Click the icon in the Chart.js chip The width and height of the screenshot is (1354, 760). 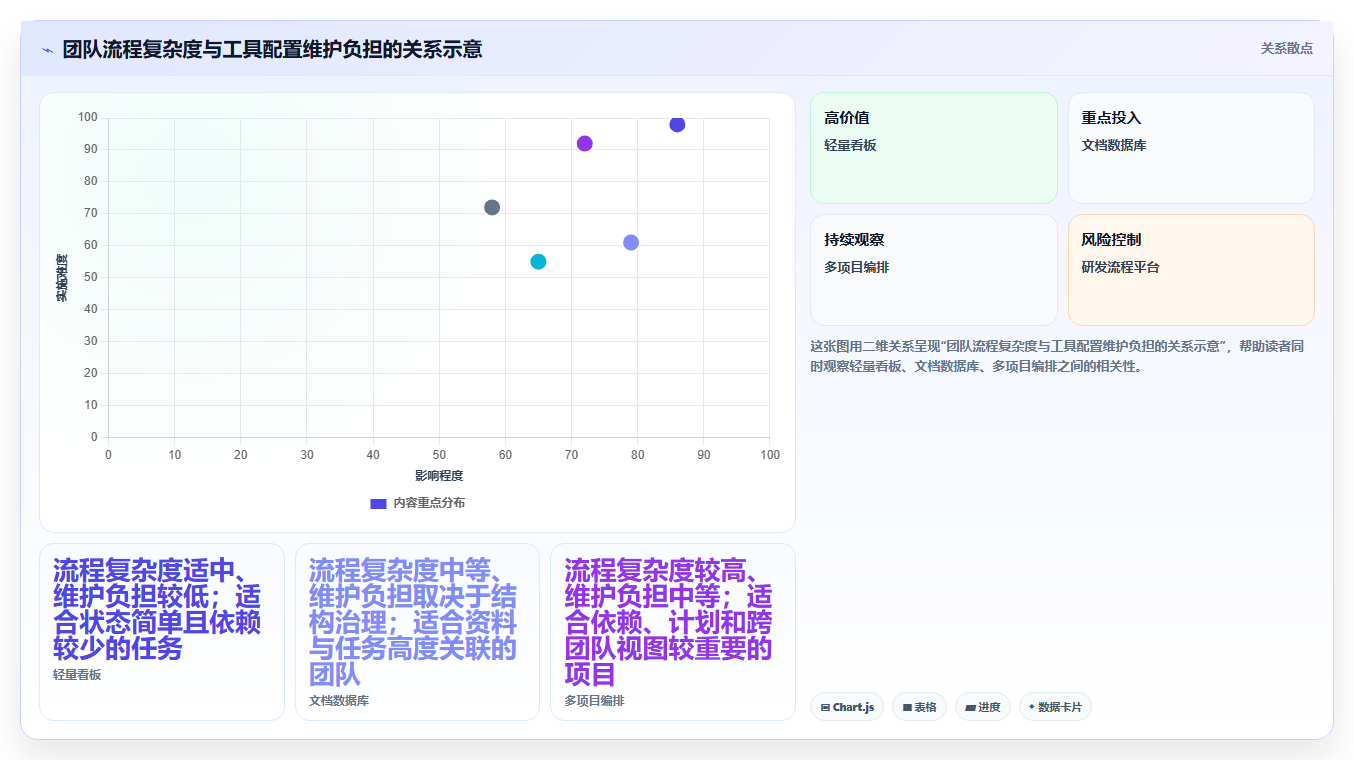pos(825,707)
